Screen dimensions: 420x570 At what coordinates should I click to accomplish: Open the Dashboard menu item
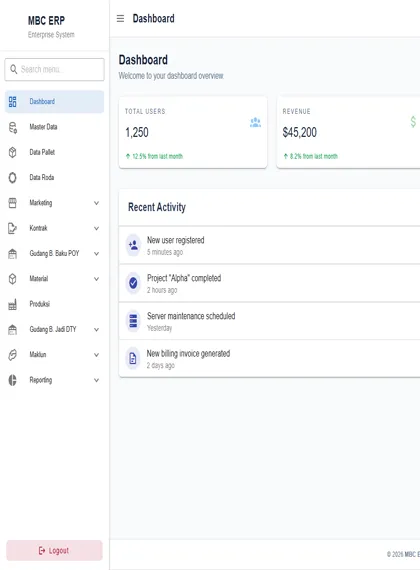coord(55,102)
